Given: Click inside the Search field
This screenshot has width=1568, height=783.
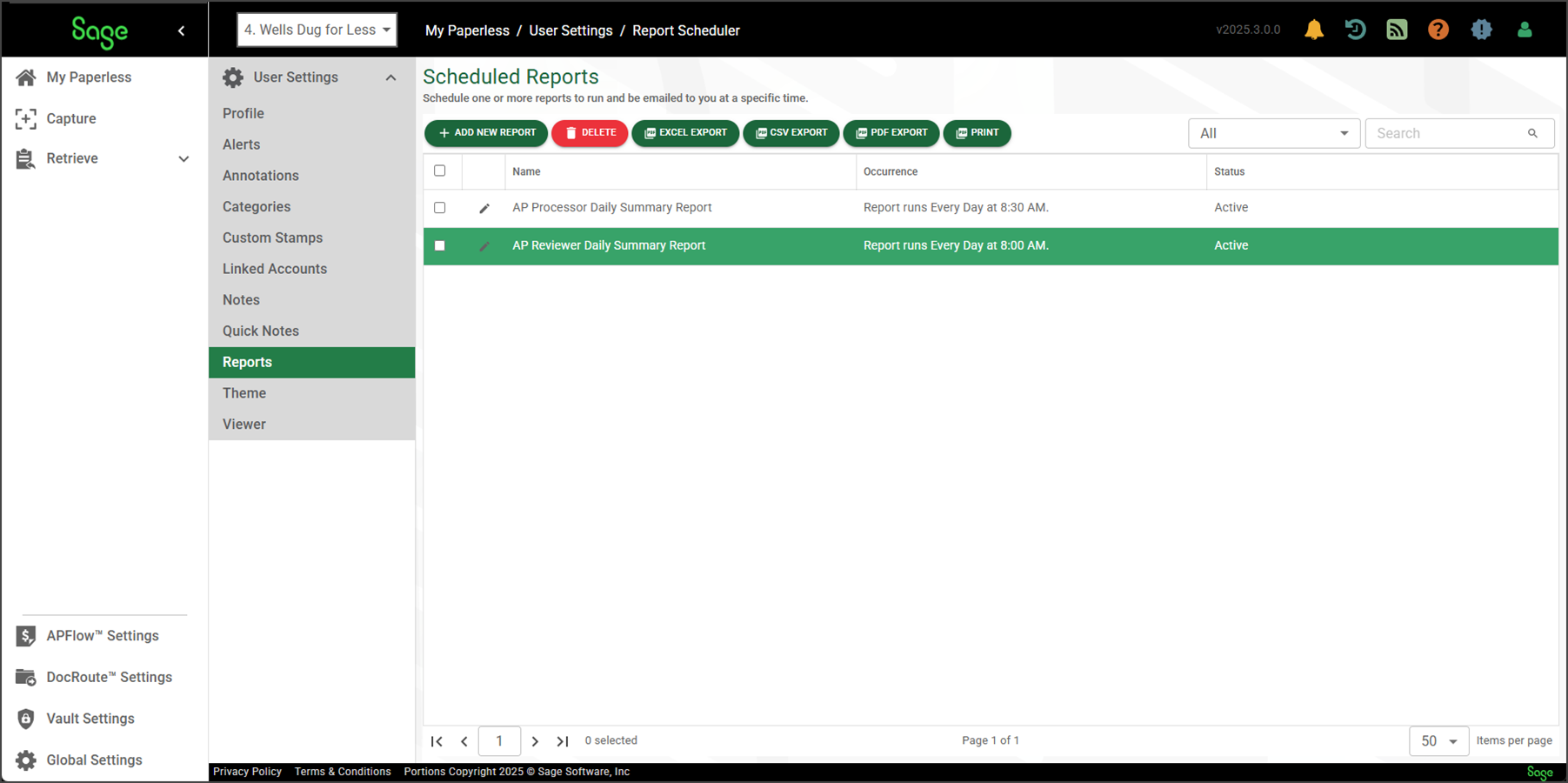Looking at the screenshot, I should [1444, 133].
